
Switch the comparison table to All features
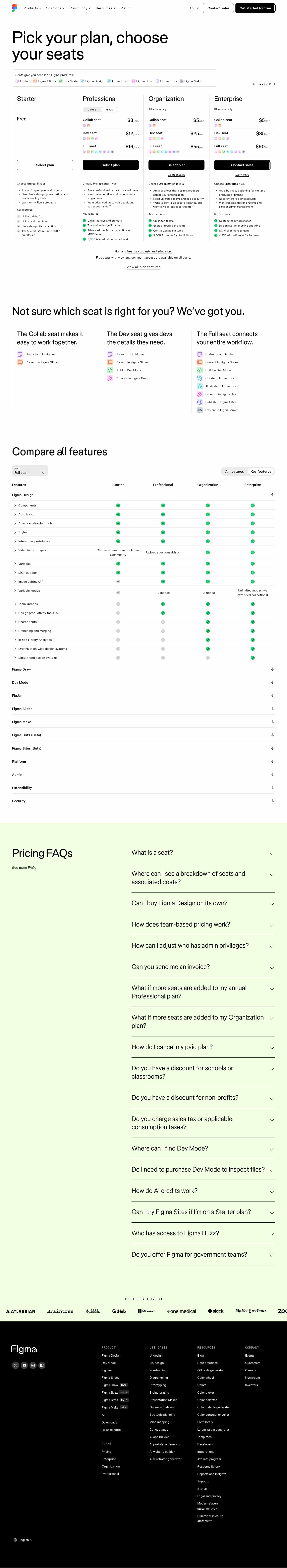click(234, 471)
